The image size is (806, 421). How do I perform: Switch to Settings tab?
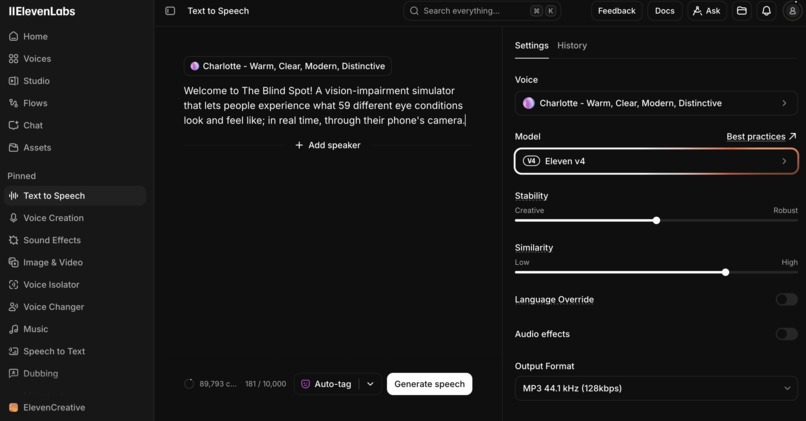532,46
